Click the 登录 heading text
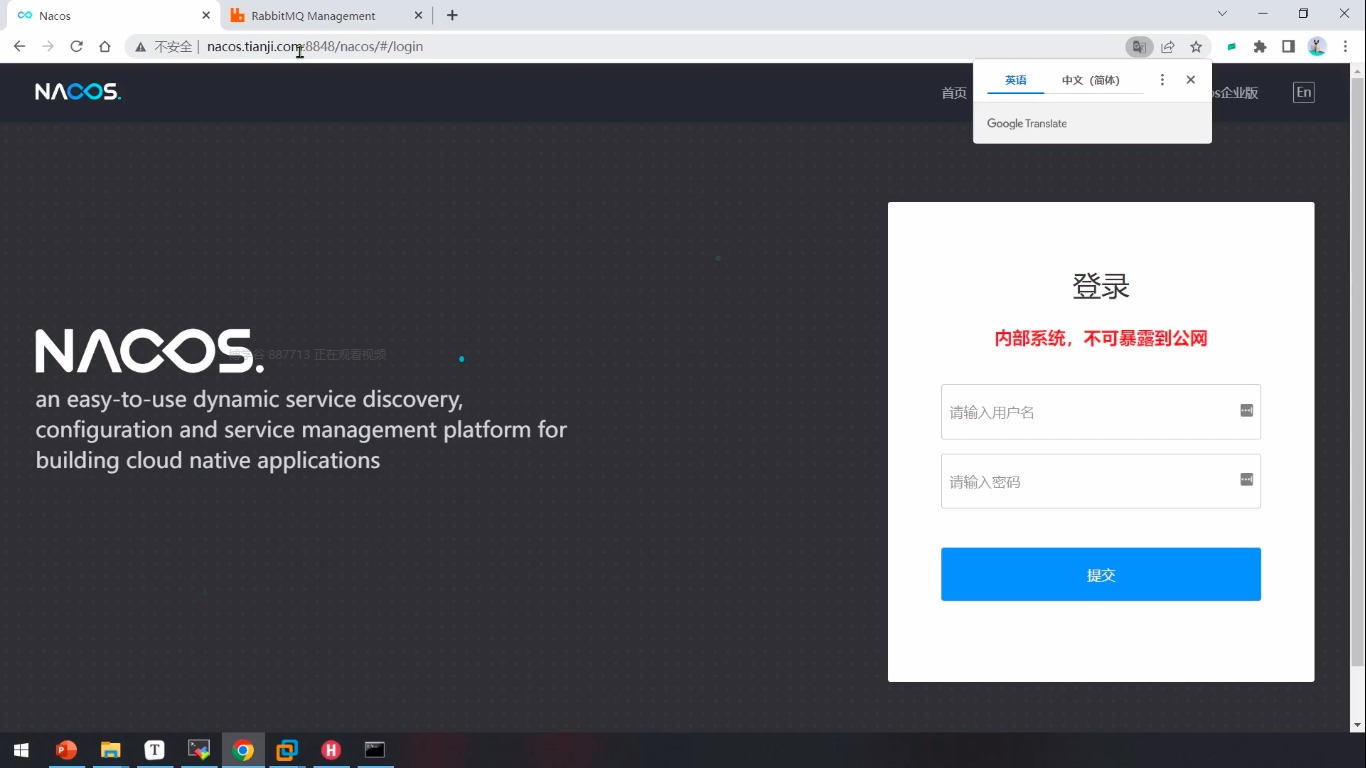 coord(1101,287)
